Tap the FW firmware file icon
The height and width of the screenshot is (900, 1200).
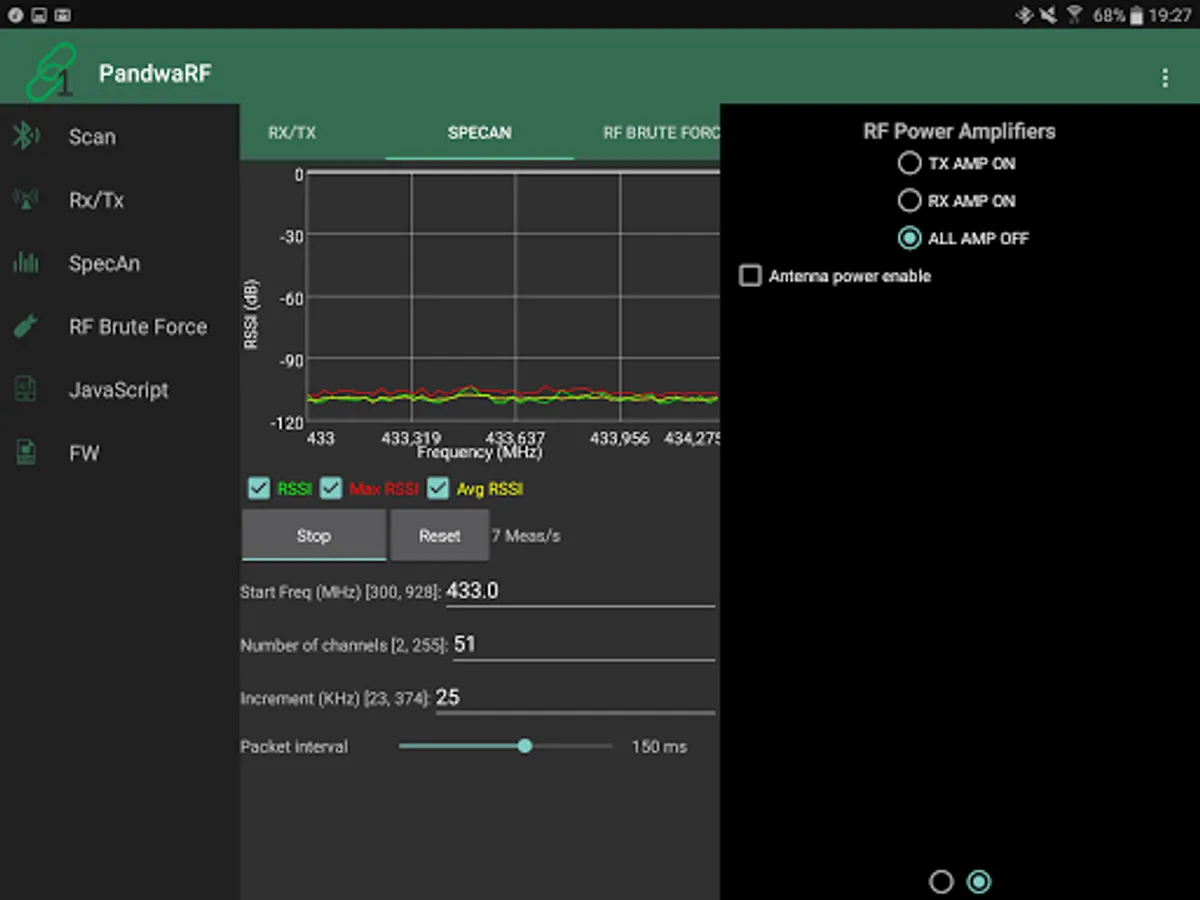pyautogui.click(x=25, y=452)
